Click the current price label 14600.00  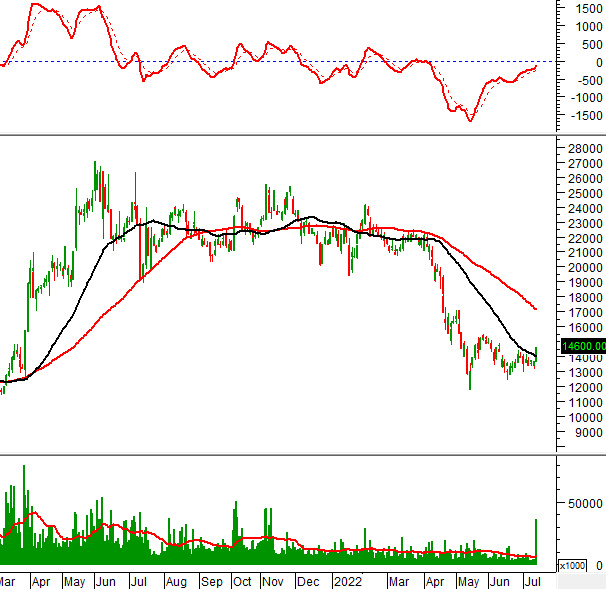(581, 346)
